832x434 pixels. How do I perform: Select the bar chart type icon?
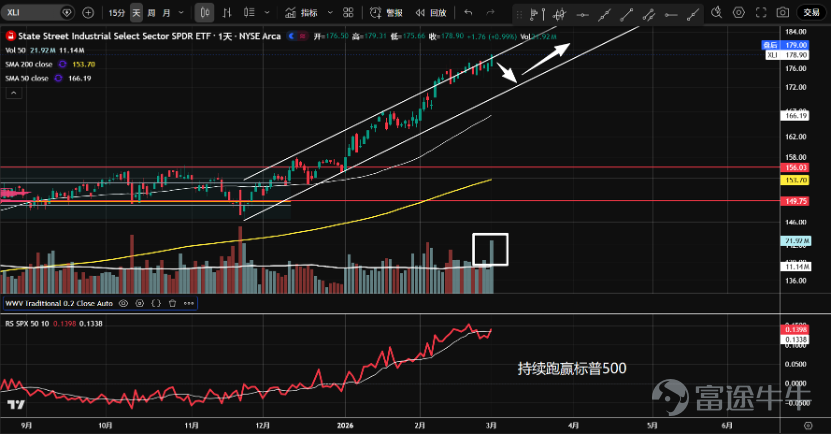227,13
